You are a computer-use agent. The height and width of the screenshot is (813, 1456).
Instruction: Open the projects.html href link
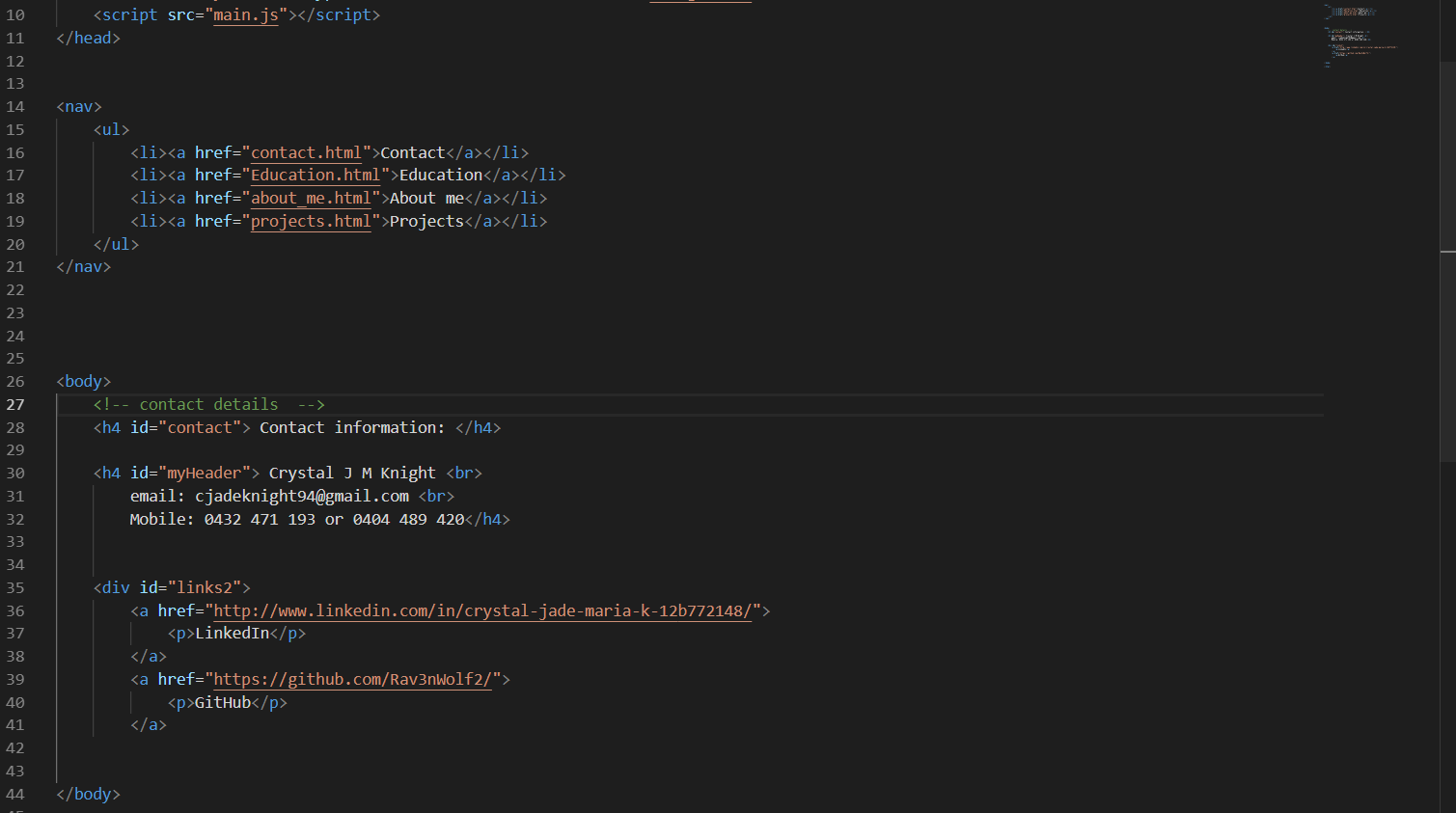point(311,221)
